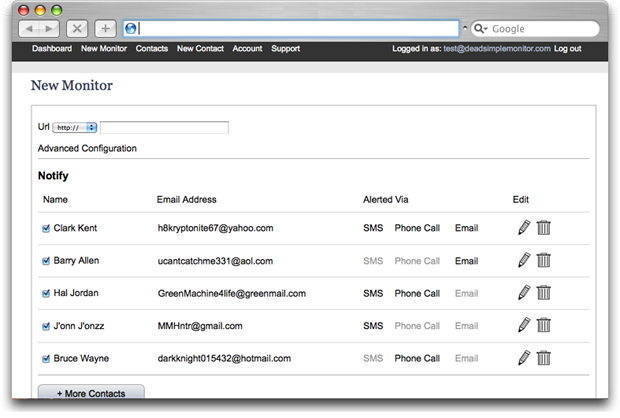This screenshot has height=418, width=620.
Task: Go back with the browser back arrow
Action: [29, 28]
